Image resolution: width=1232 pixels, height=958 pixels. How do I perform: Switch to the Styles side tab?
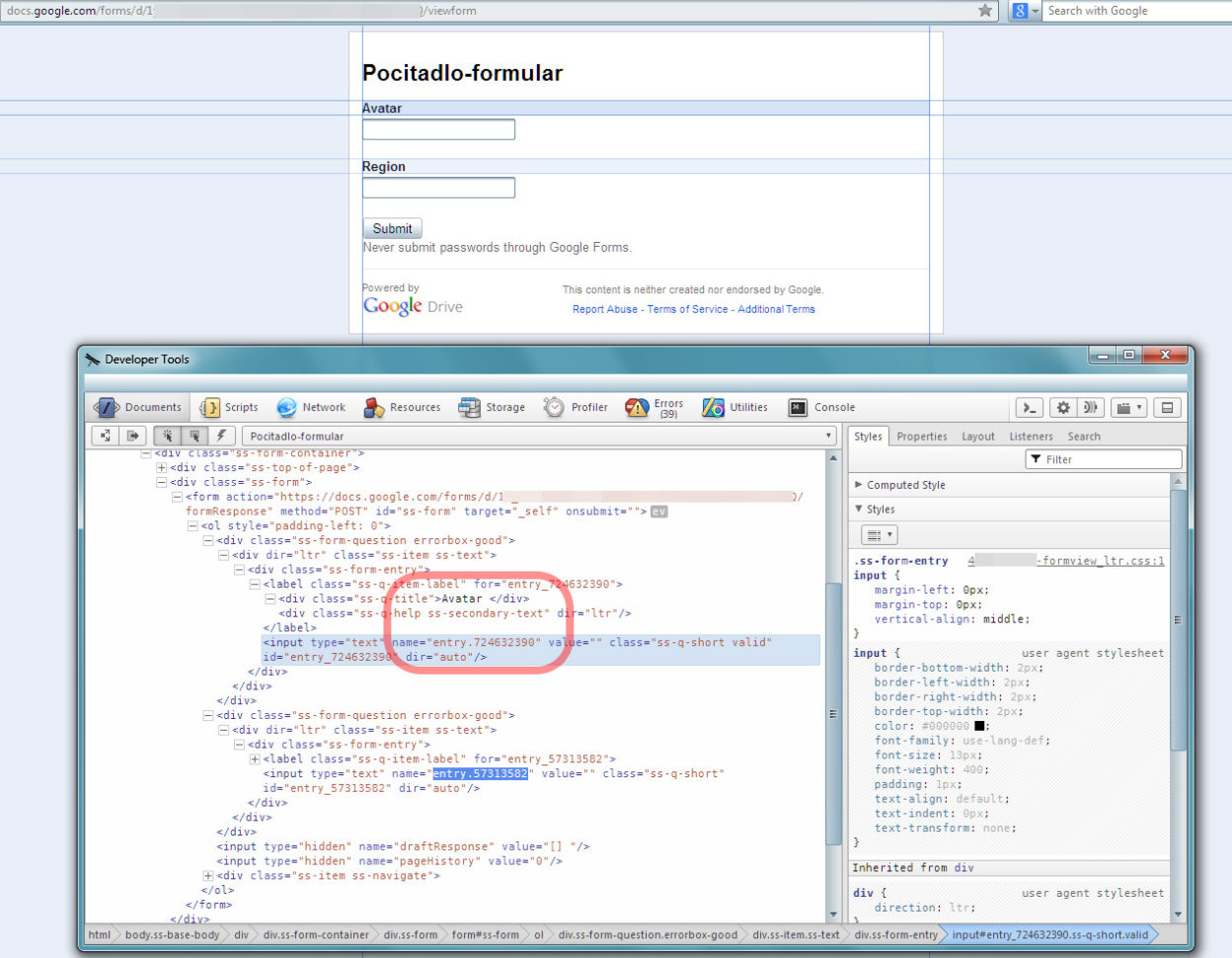point(868,436)
